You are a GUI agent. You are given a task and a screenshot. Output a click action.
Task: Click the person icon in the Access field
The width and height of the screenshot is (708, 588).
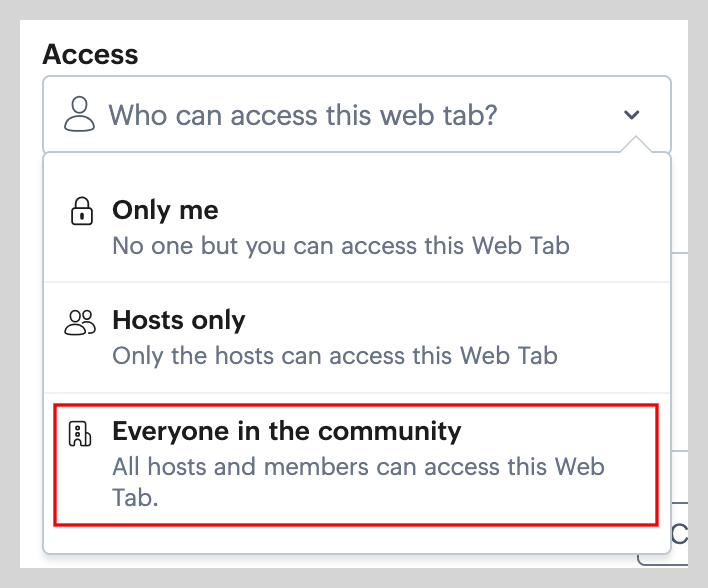[x=79, y=115]
